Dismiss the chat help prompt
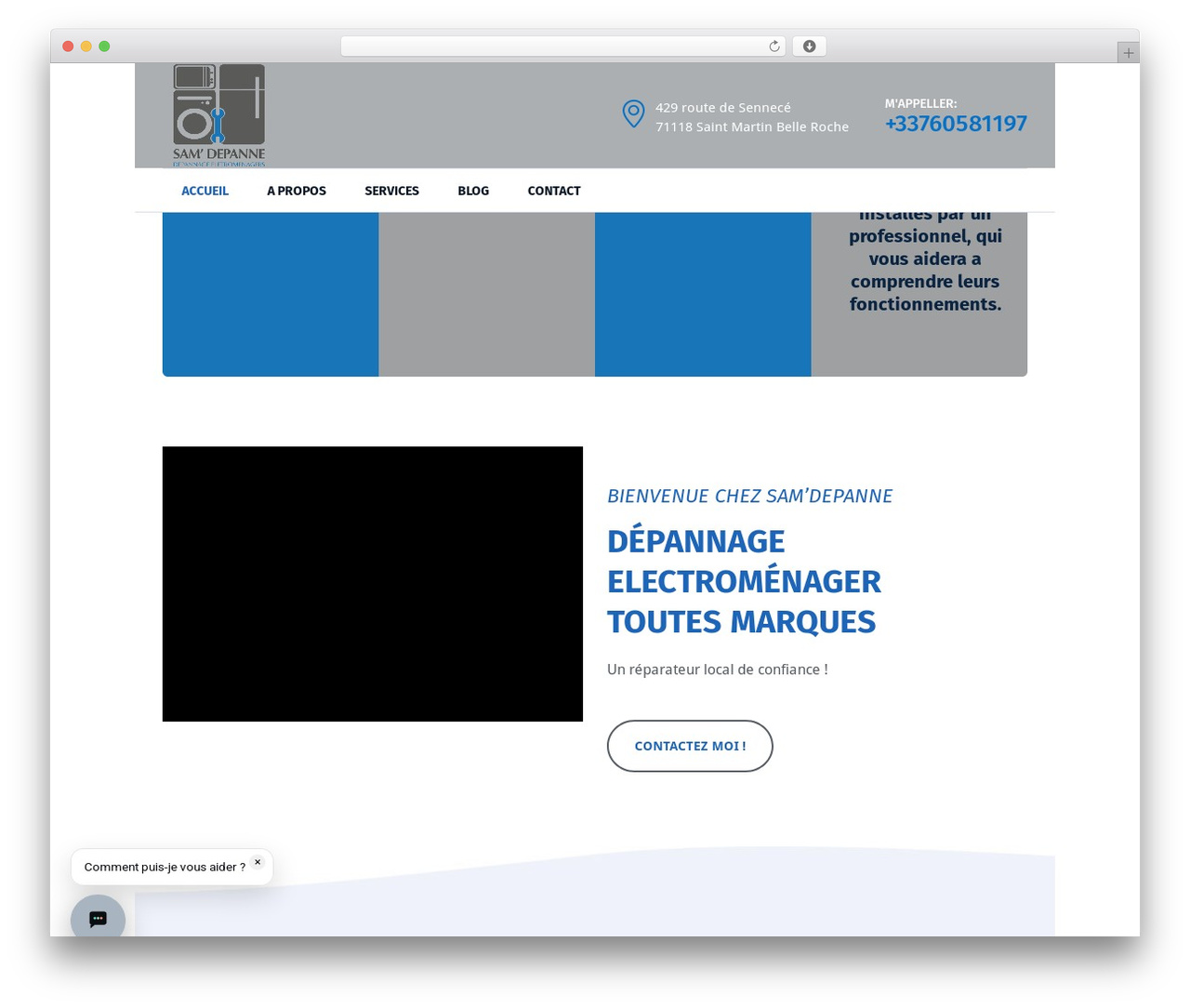Image resolution: width=1190 pixels, height=1008 pixels. (x=258, y=862)
